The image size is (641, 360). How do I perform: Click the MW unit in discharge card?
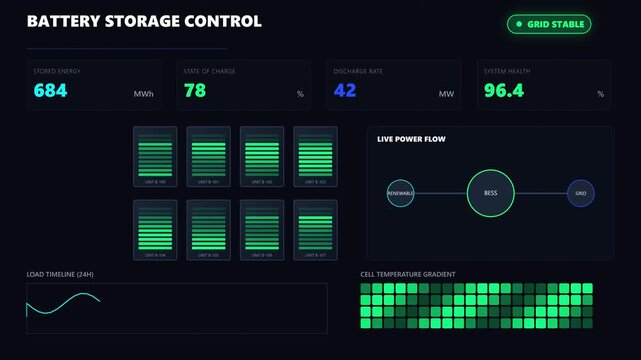[446, 94]
